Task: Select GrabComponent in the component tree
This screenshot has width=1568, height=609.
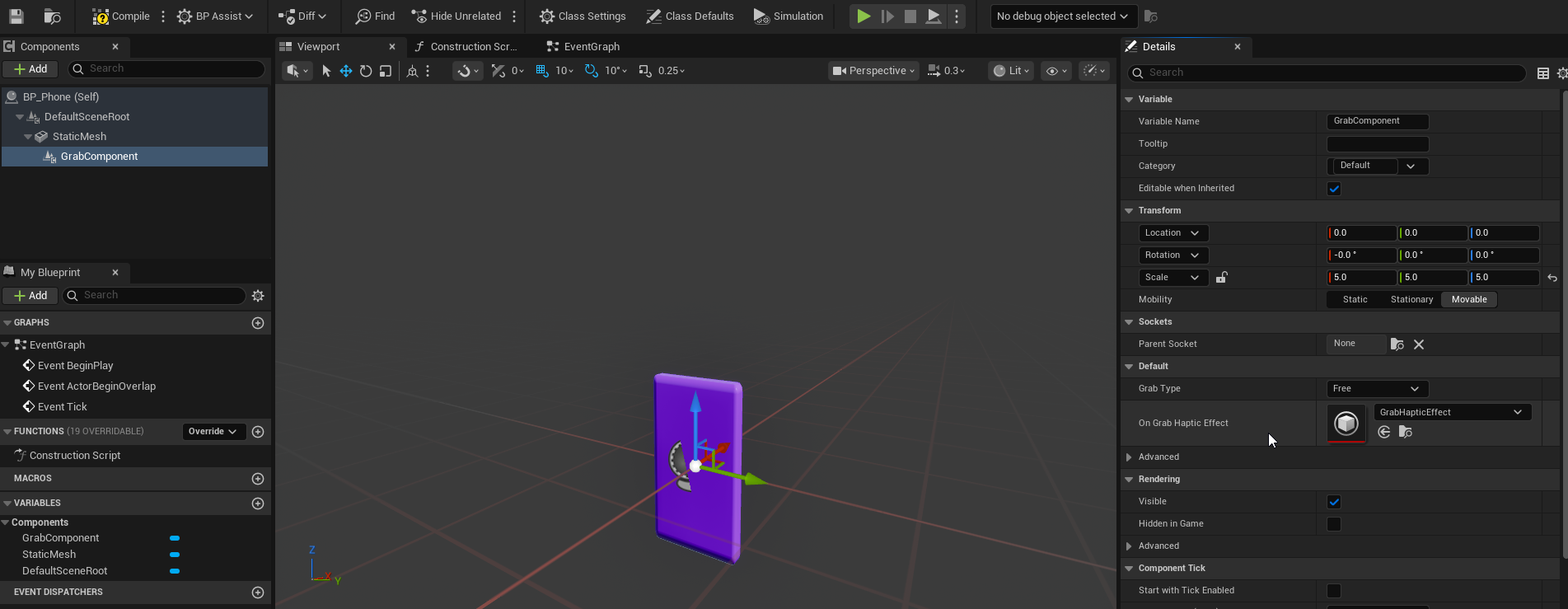Action: [99, 157]
